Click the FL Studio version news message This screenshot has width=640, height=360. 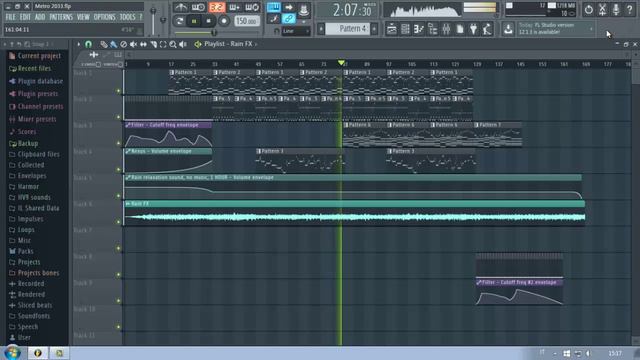click(x=547, y=29)
